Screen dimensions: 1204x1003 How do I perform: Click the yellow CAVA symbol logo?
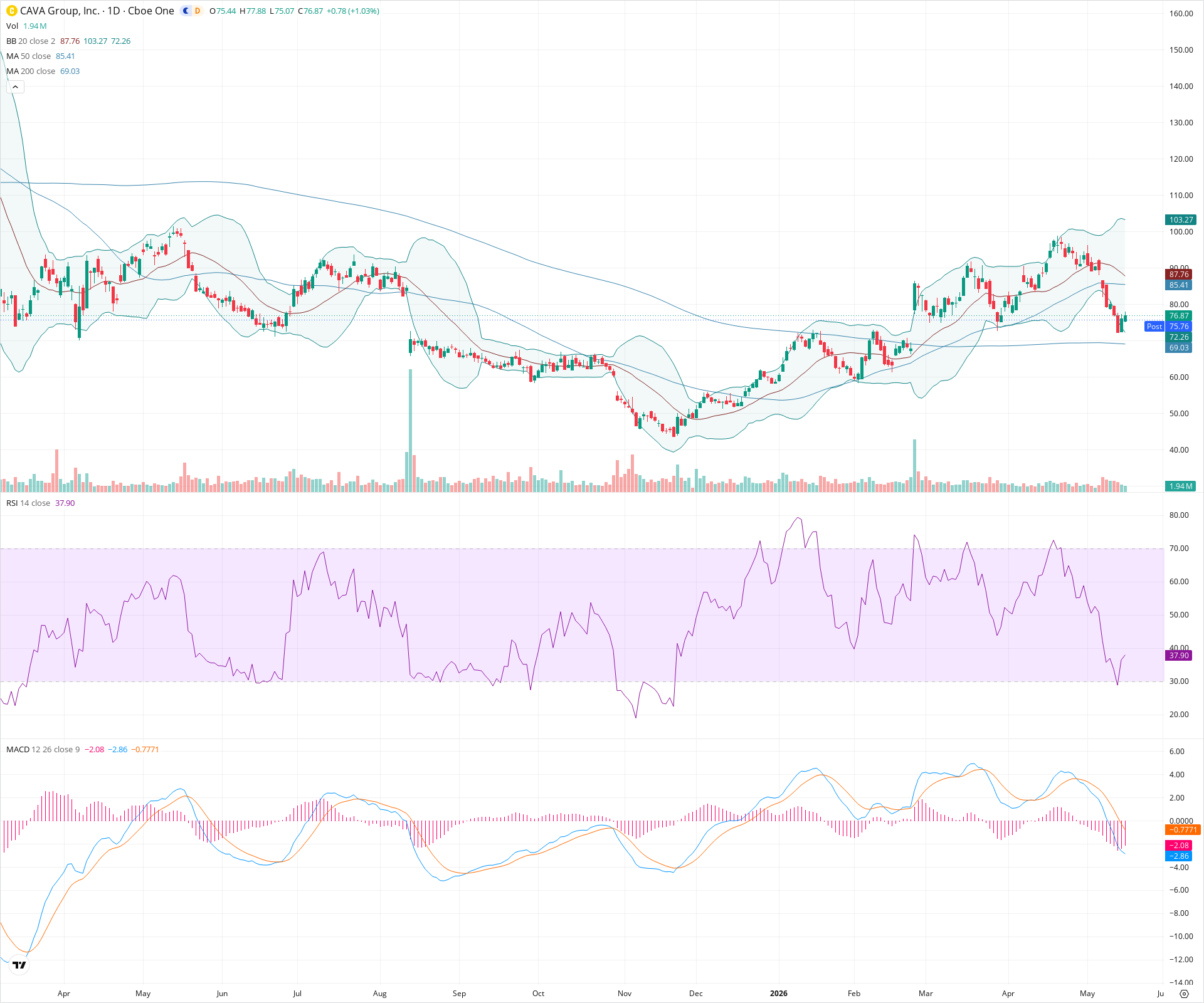(11, 11)
